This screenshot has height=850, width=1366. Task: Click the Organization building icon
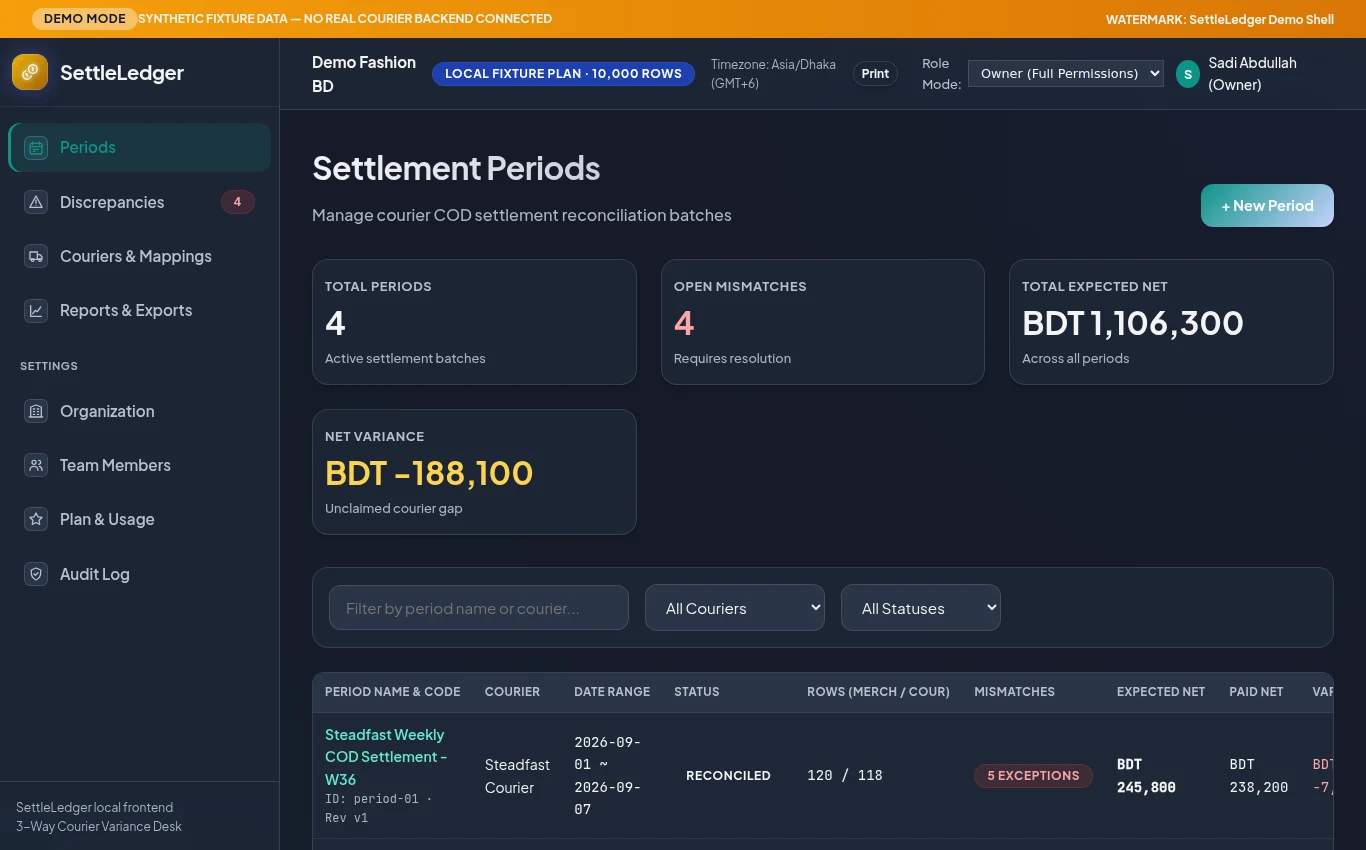pos(36,411)
